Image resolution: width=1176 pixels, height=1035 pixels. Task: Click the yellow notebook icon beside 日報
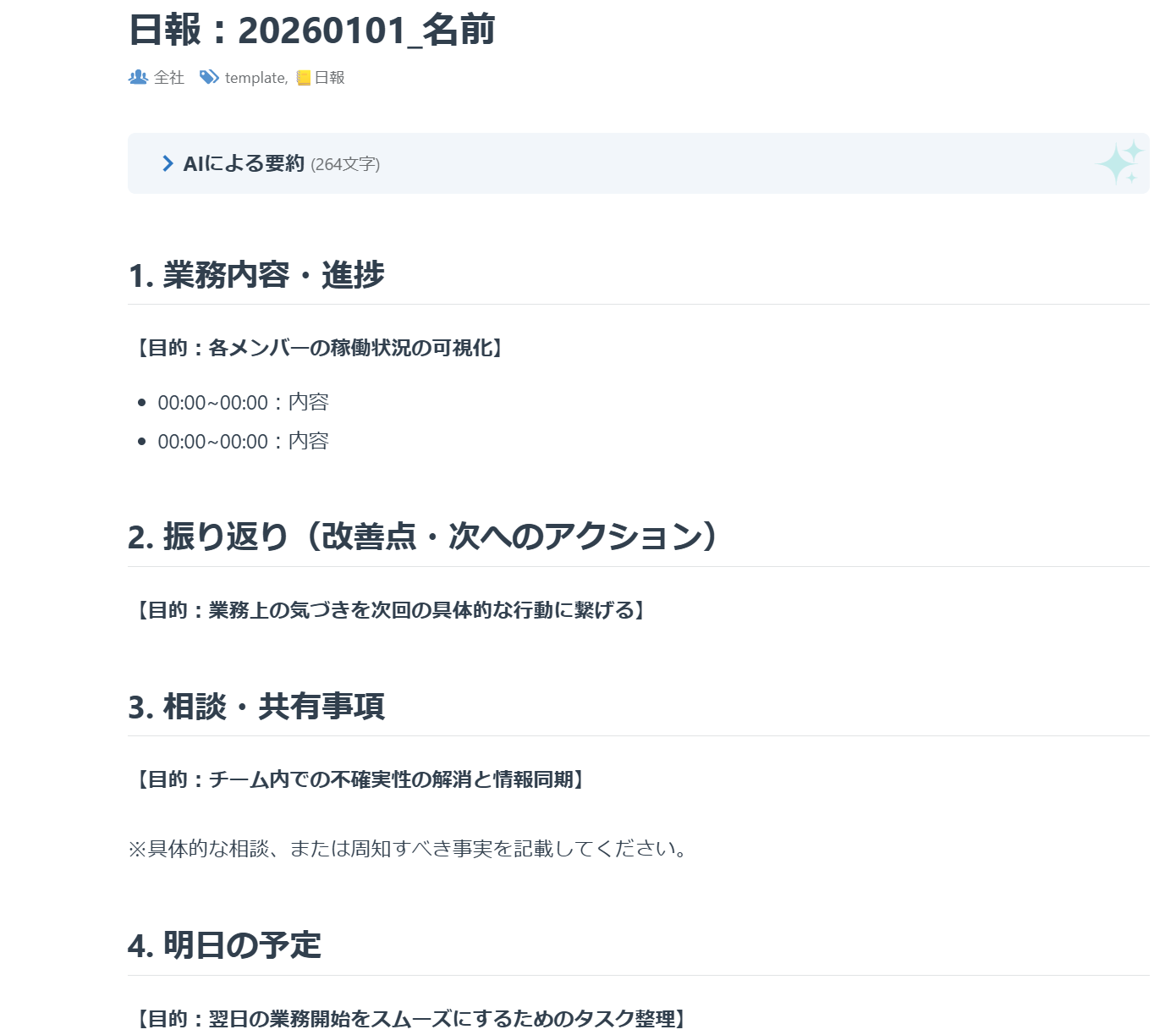click(x=304, y=78)
